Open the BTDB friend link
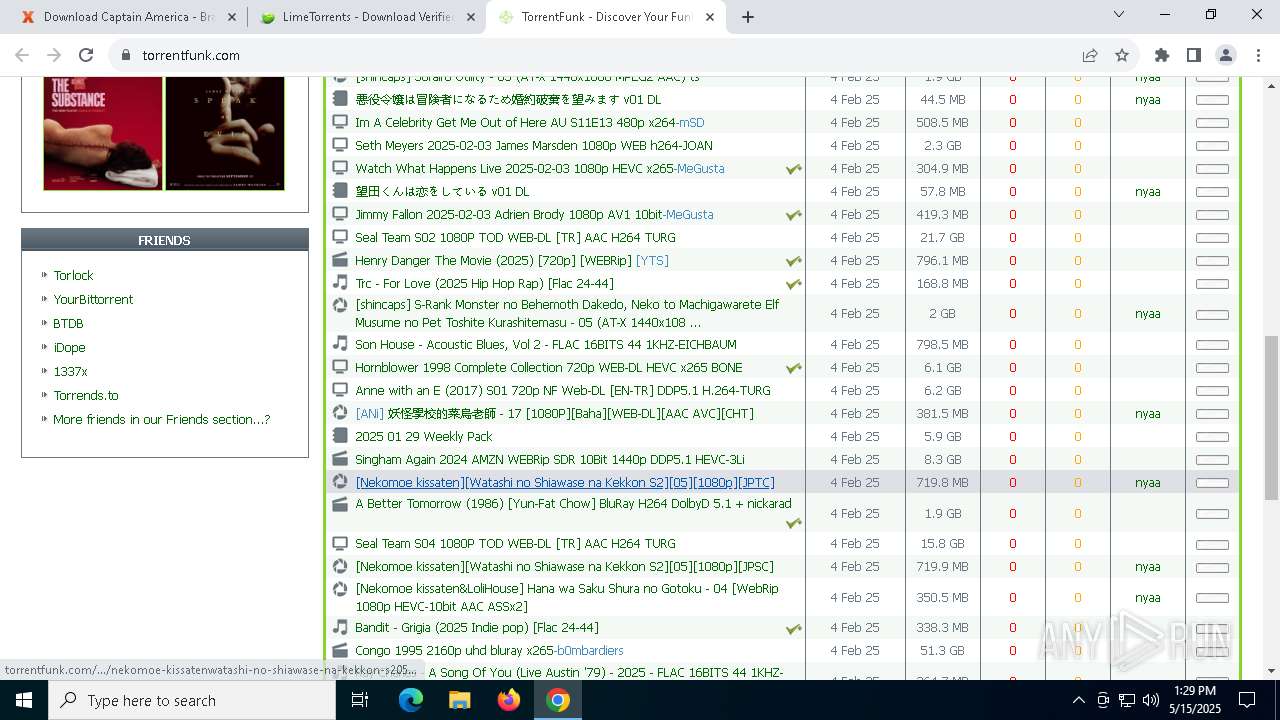Image resolution: width=1280 pixels, height=720 pixels. pyautogui.click(x=68, y=323)
